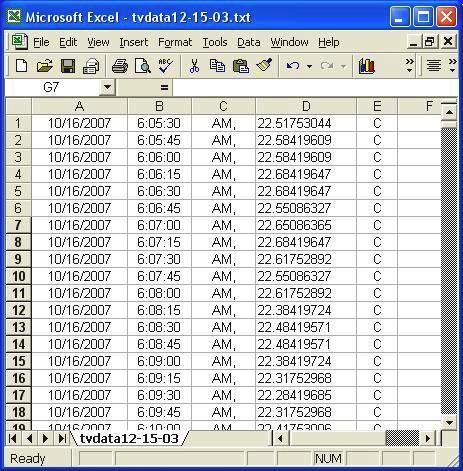
Task: Click the Excel icon in the title bar
Action: pos(14,16)
